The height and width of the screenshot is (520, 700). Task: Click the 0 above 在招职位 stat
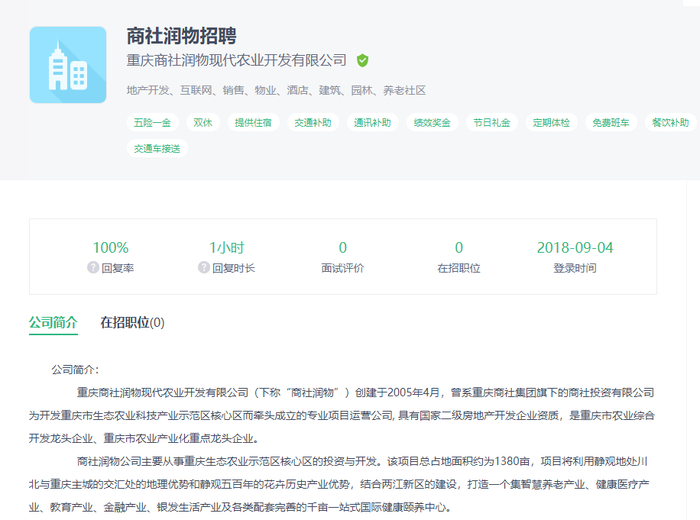pyautogui.click(x=459, y=248)
